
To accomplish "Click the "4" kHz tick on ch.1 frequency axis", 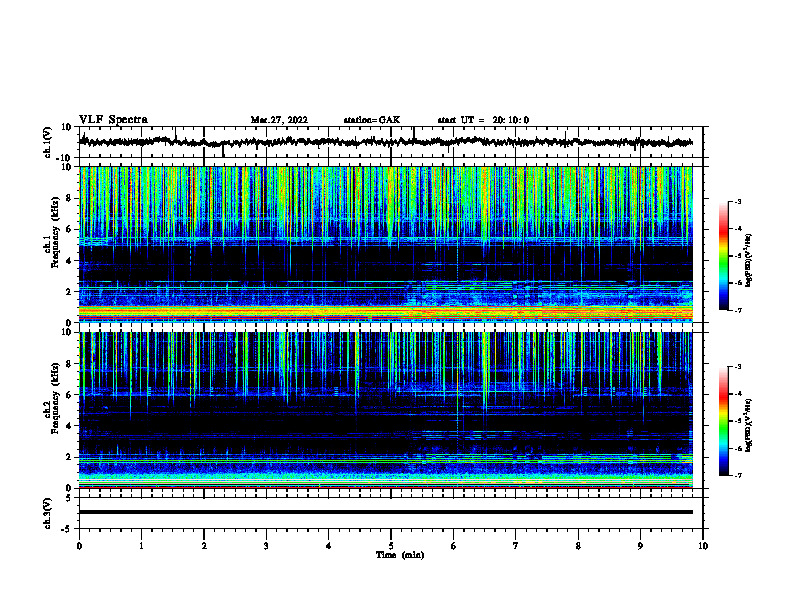I will point(69,261).
